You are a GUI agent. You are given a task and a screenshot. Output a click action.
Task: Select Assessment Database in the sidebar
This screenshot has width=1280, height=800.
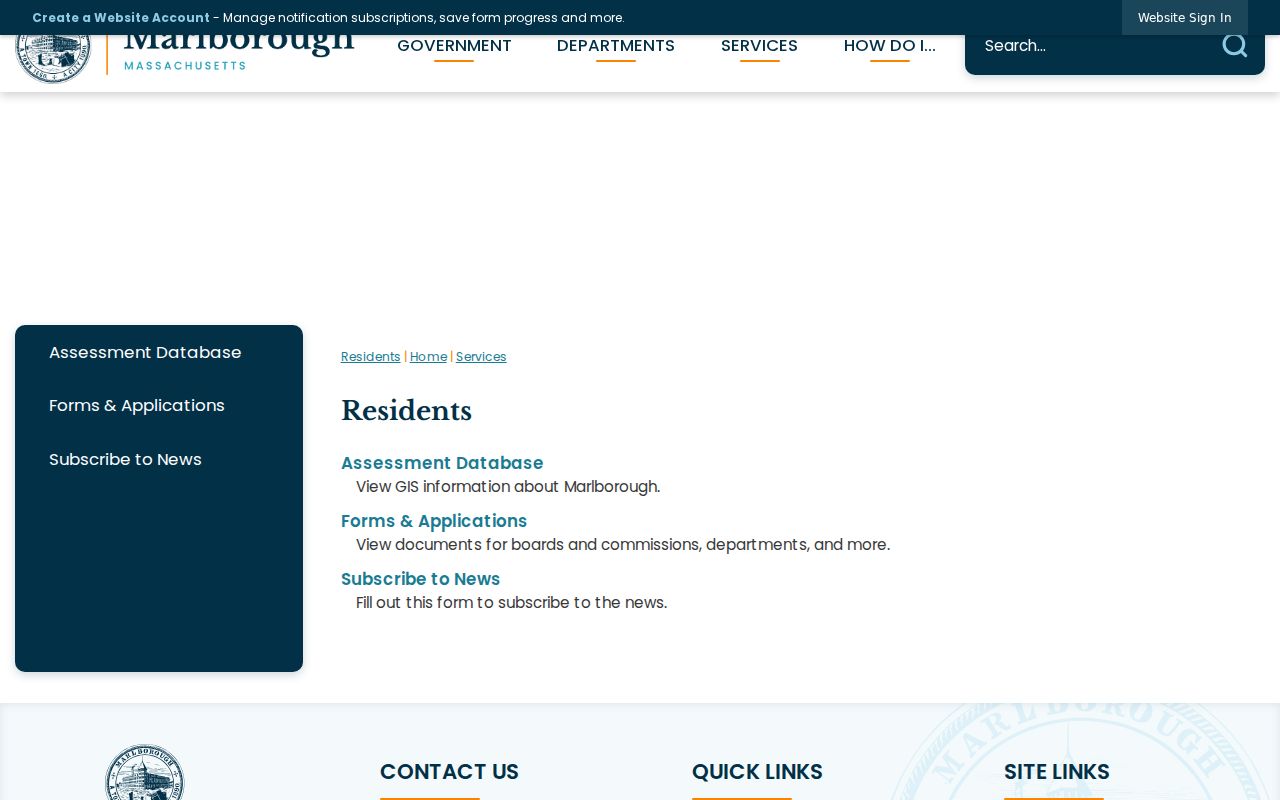click(145, 352)
